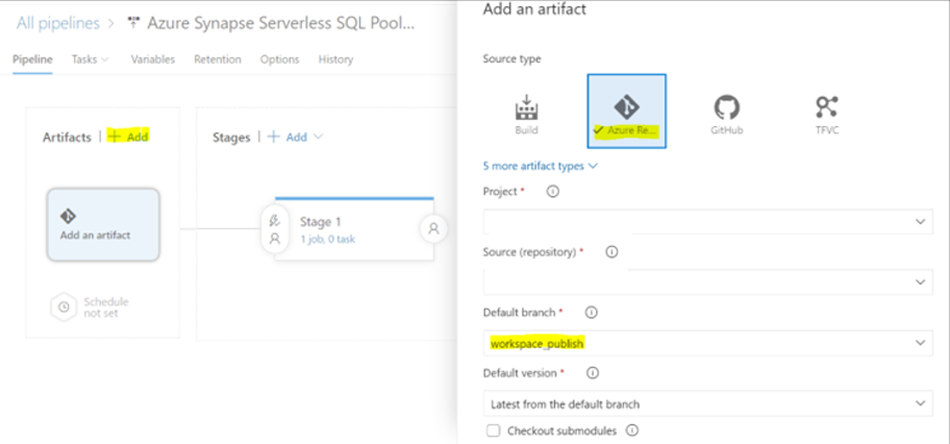Select the Stage 1 box
Image resolution: width=950 pixels, height=444 pixels.
(x=354, y=229)
